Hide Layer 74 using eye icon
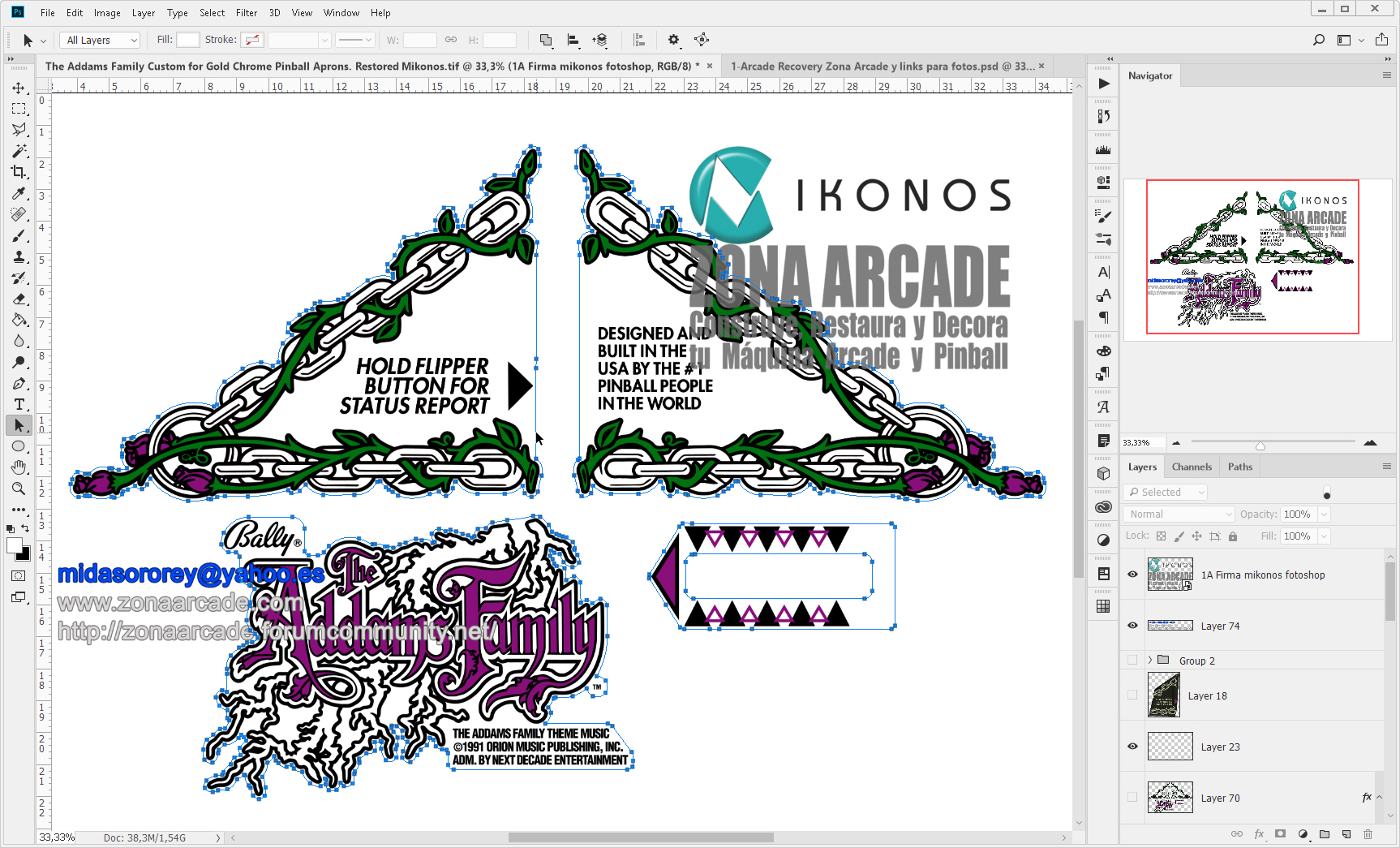1400x848 pixels. tap(1132, 626)
